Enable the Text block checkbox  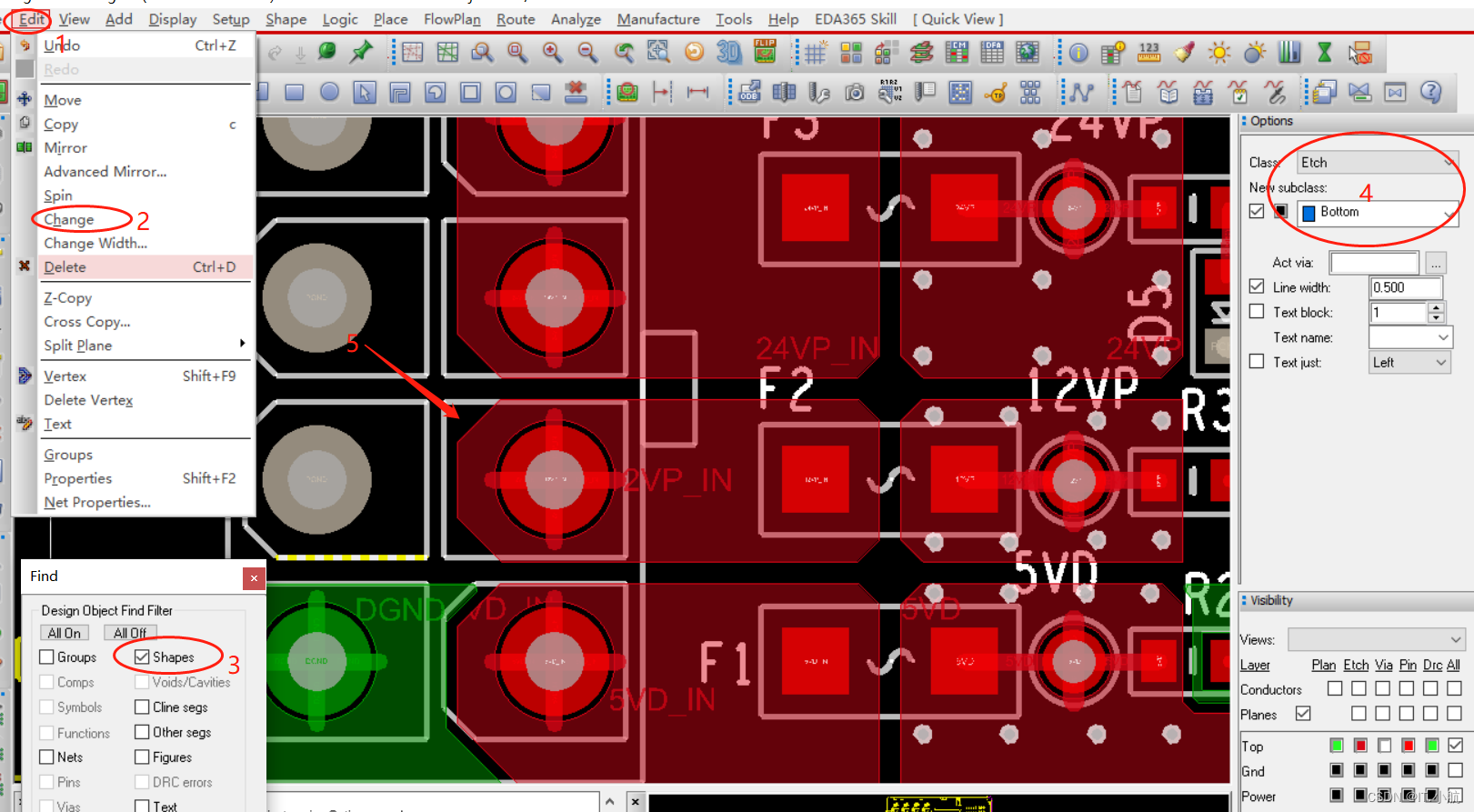[x=1257, y=312]
